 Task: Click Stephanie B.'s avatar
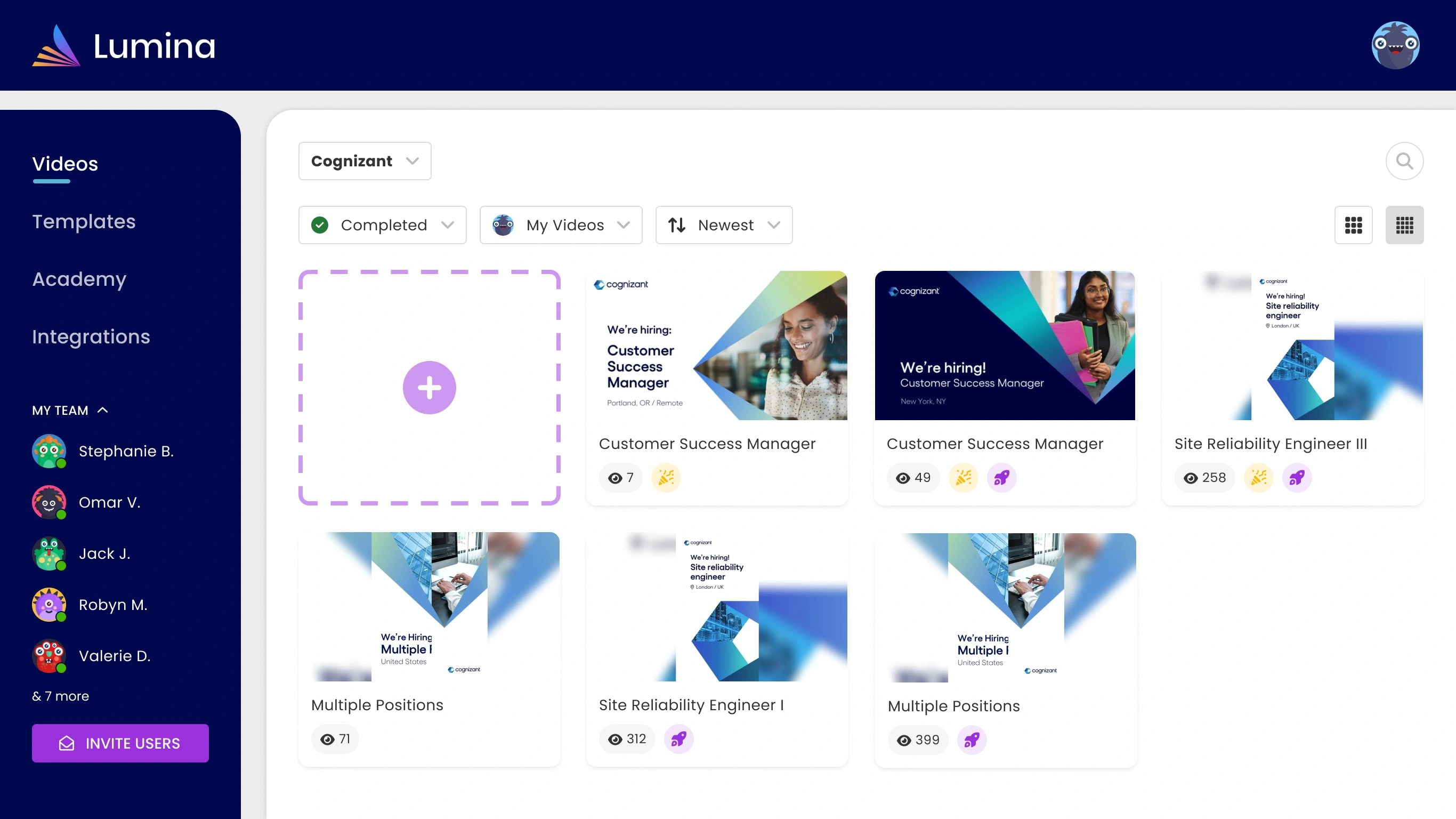coord(49,451)
